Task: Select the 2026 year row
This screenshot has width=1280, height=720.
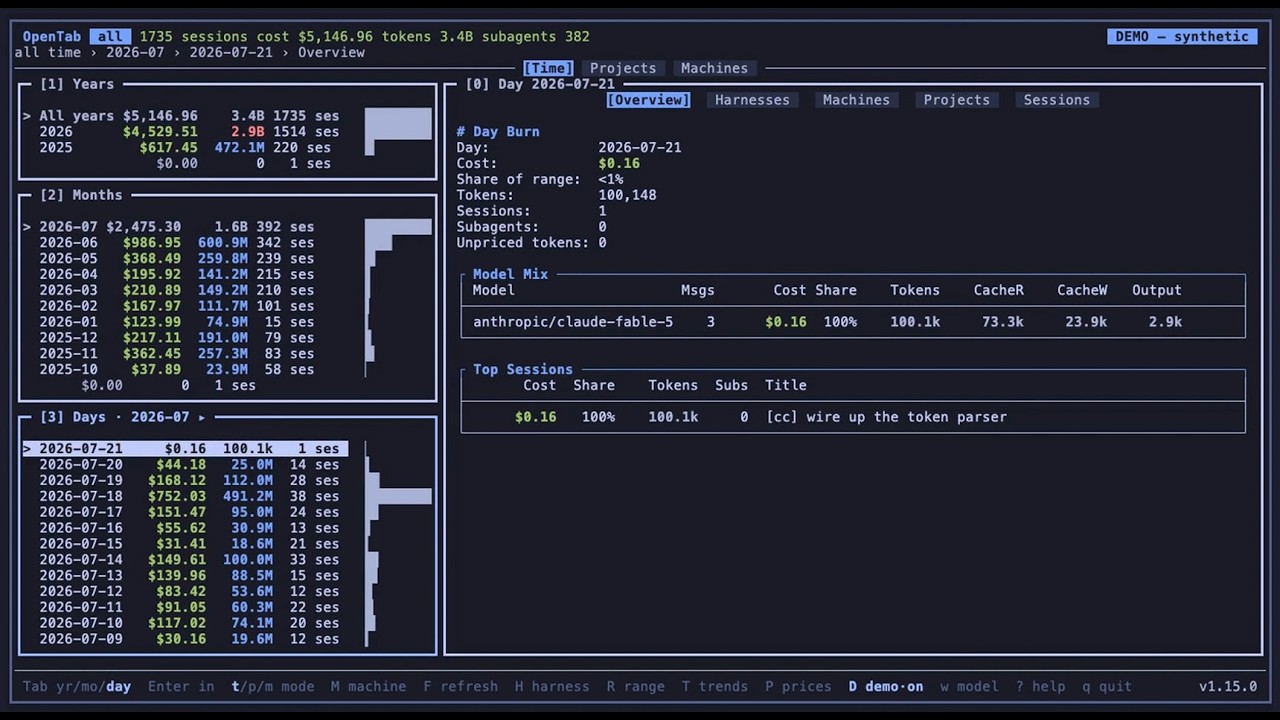Action: coord(185,132)
